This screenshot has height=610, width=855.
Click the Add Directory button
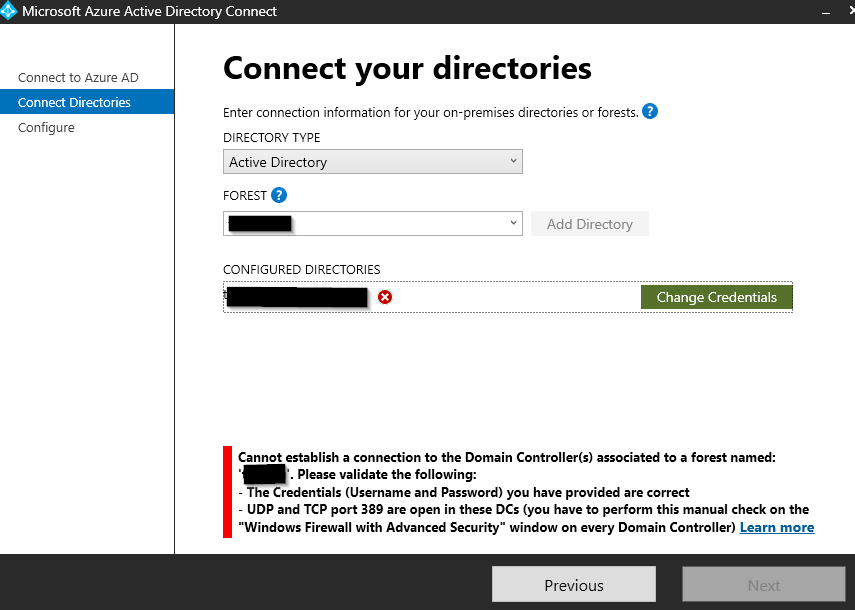point(589,224)
